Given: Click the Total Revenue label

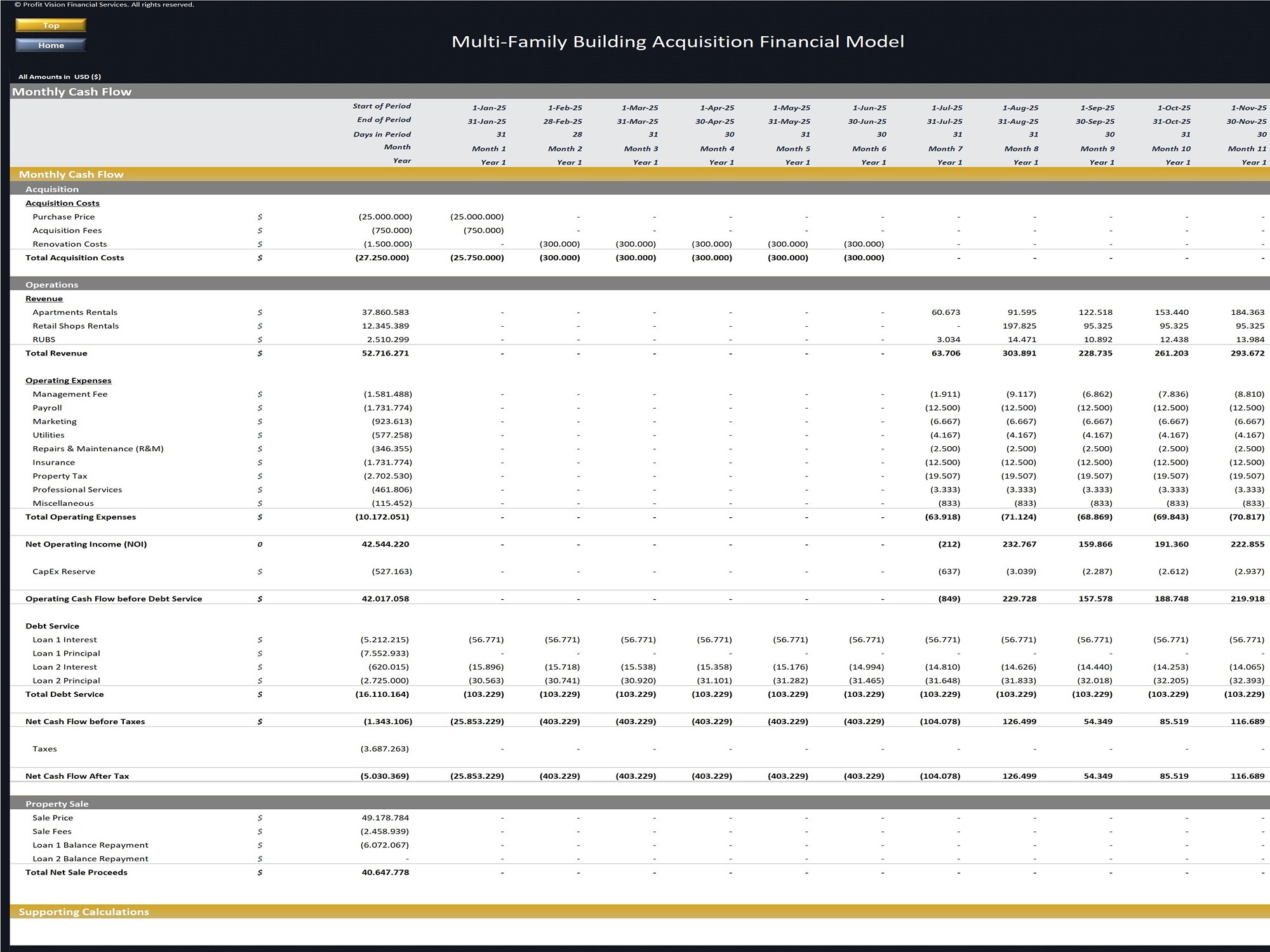Looking at the screenshot, I should tap(57, 354).
